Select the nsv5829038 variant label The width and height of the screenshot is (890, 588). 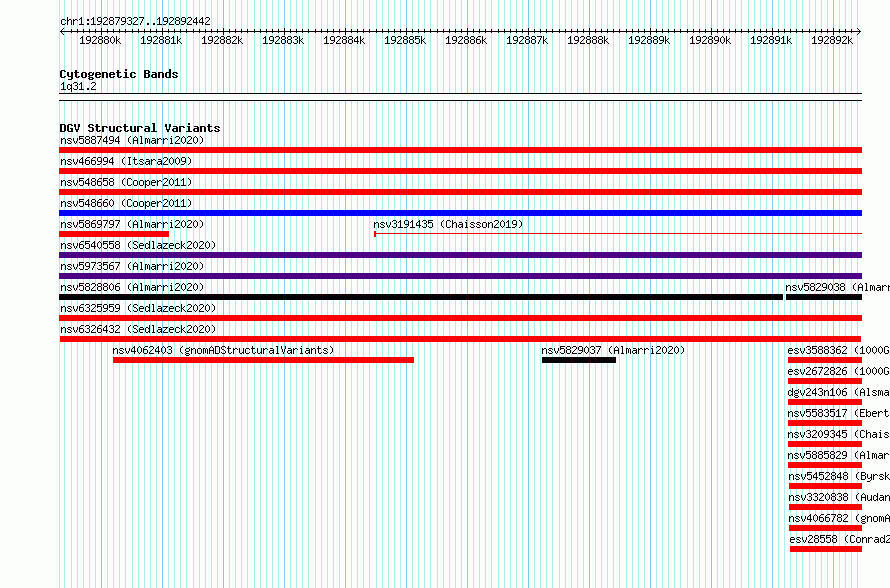click(x=838, y=287)
